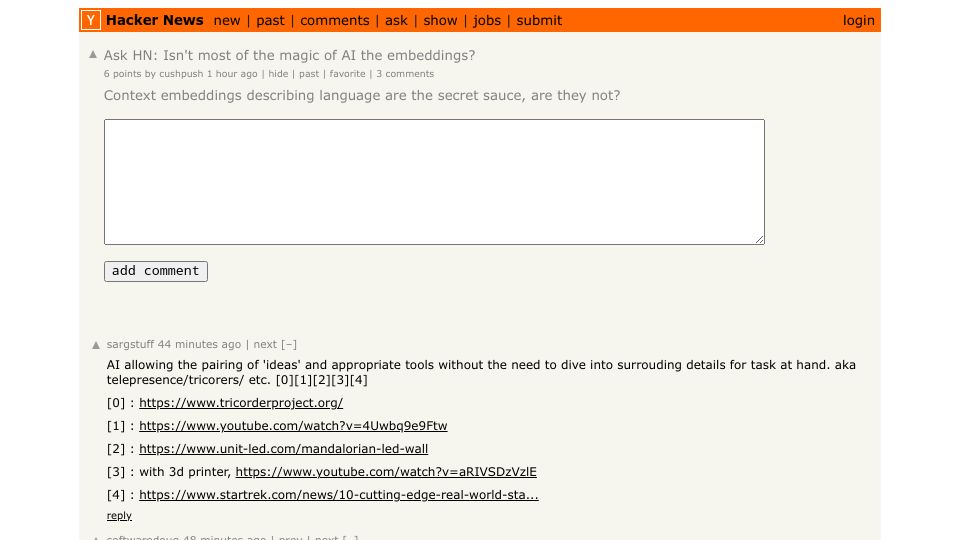This screenshot has width=960, height=540.
Task: Open the past menu item in header
Action: point(270,21)
